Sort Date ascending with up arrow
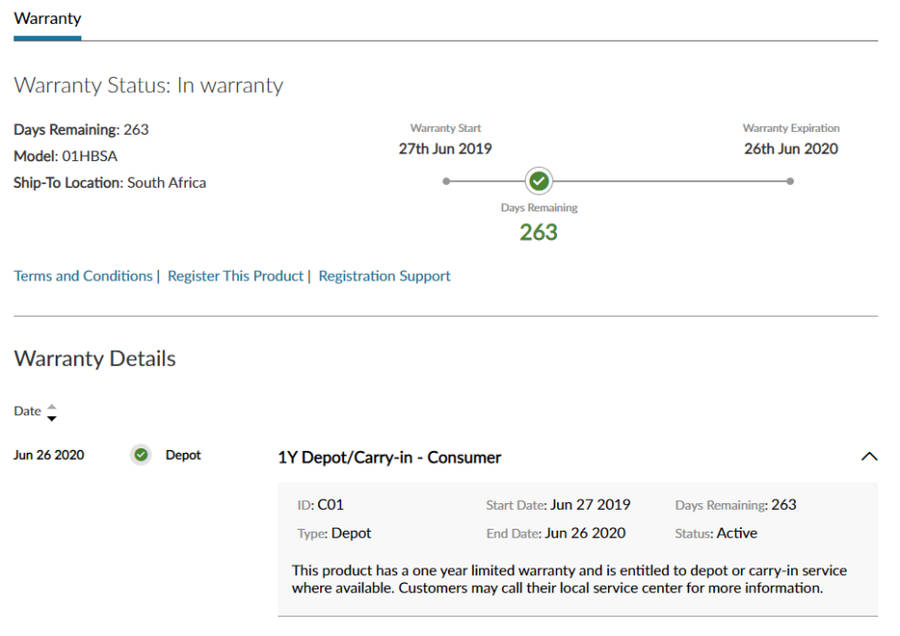This screenshot has width=900, height=636. click(x=52, y=406)
